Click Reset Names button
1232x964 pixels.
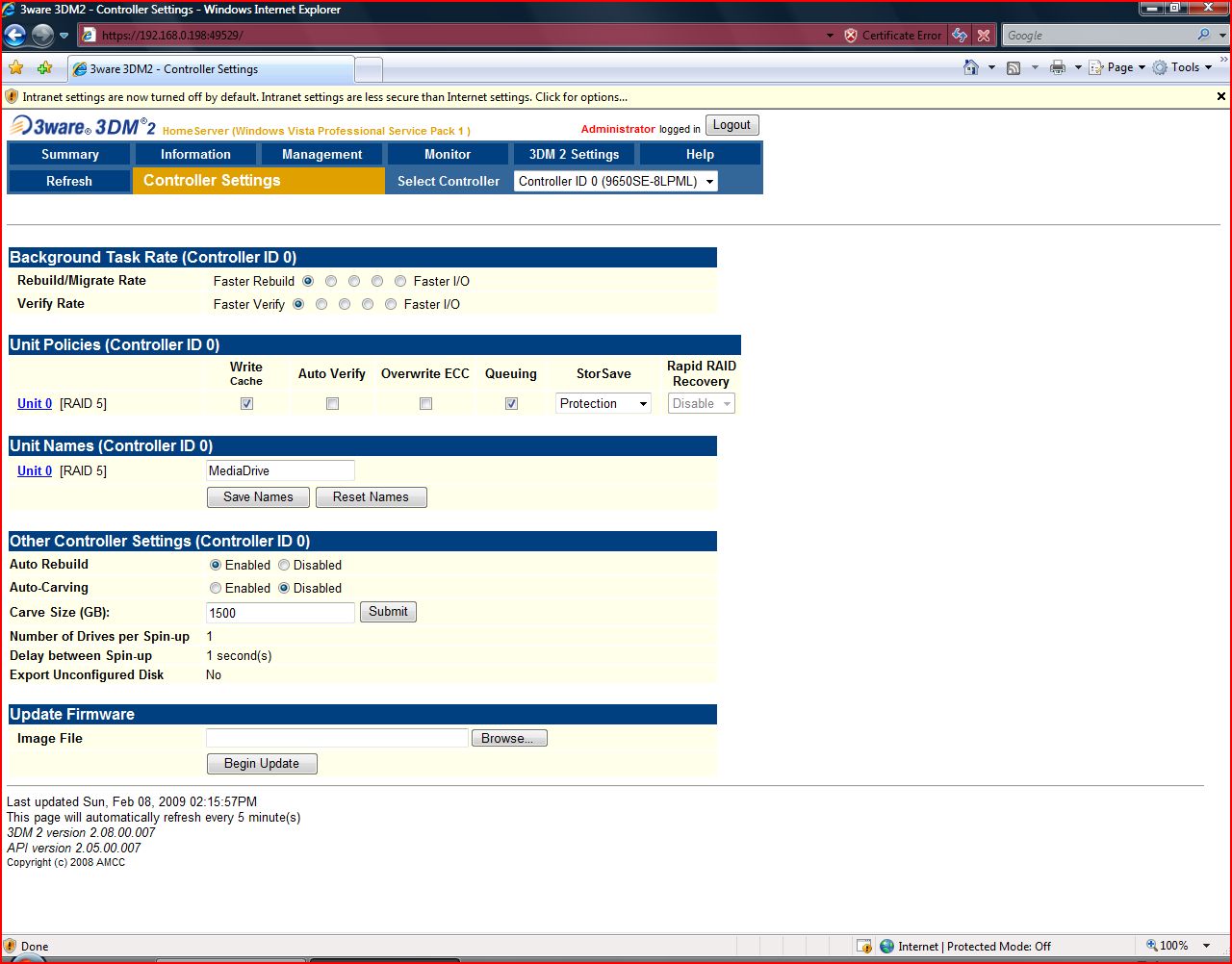[371, 496]
